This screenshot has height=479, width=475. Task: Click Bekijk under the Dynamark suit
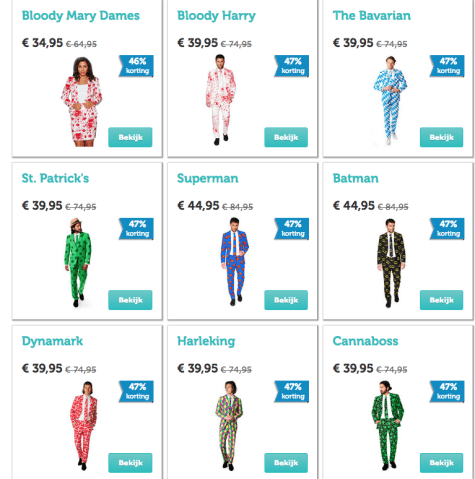tap(130, 463)
